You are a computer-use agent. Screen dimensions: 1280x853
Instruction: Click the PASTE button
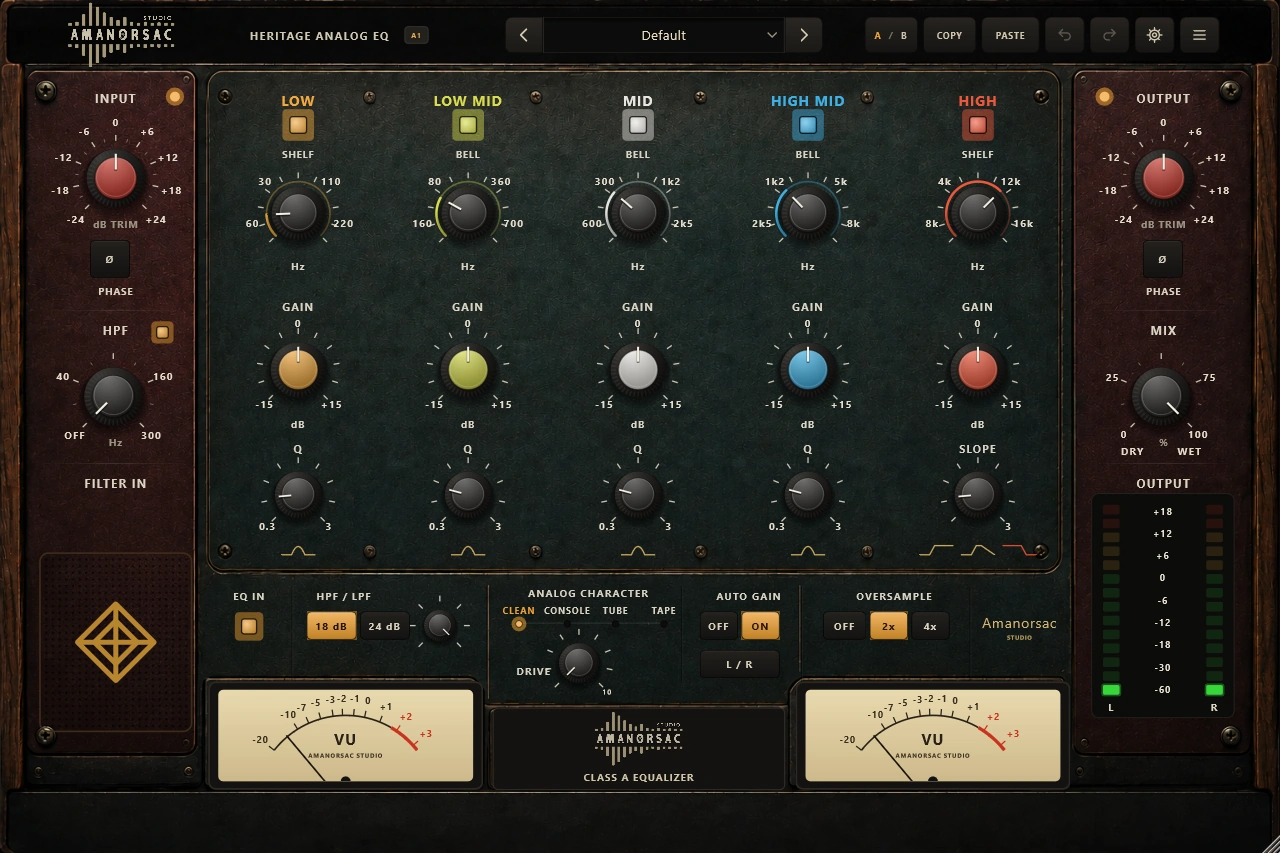1010,35
